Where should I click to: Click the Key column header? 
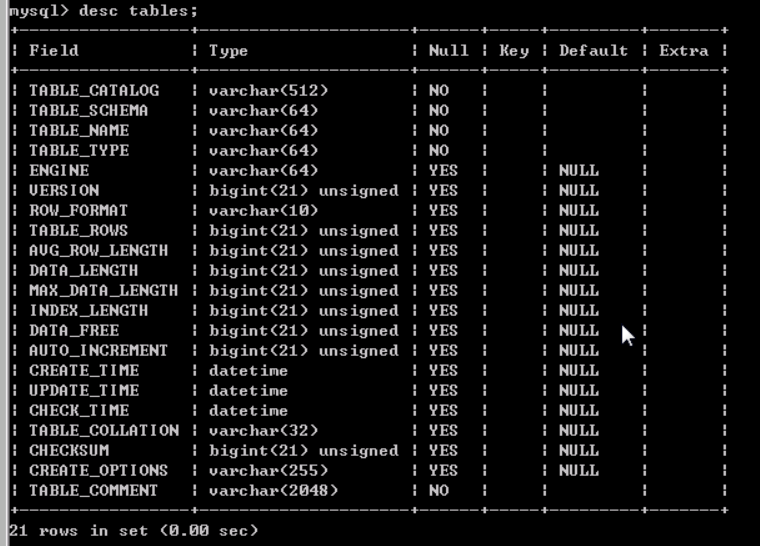point(513,50)
